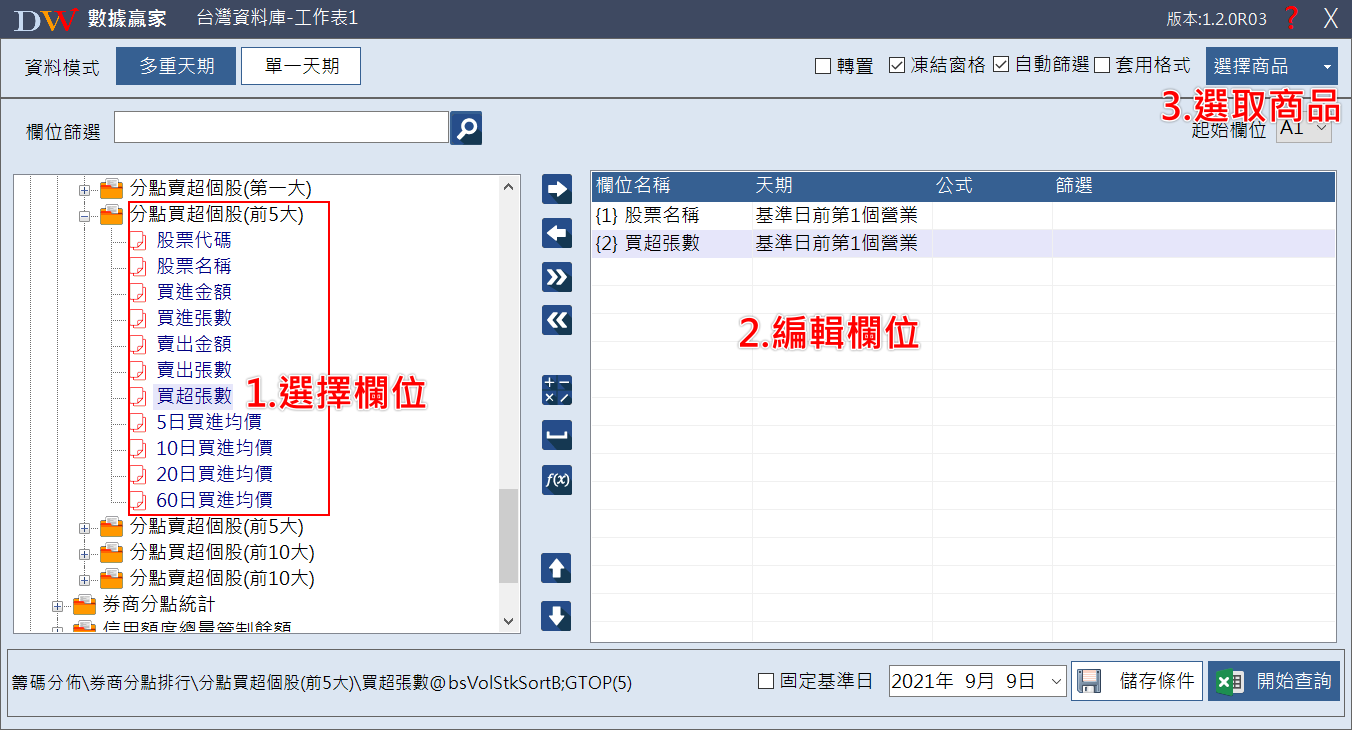Image resolution: width=1352 pixels, height=730 pixels.
Task: Select the {1} 股票名稱 row in table
Action: (963, 215)
